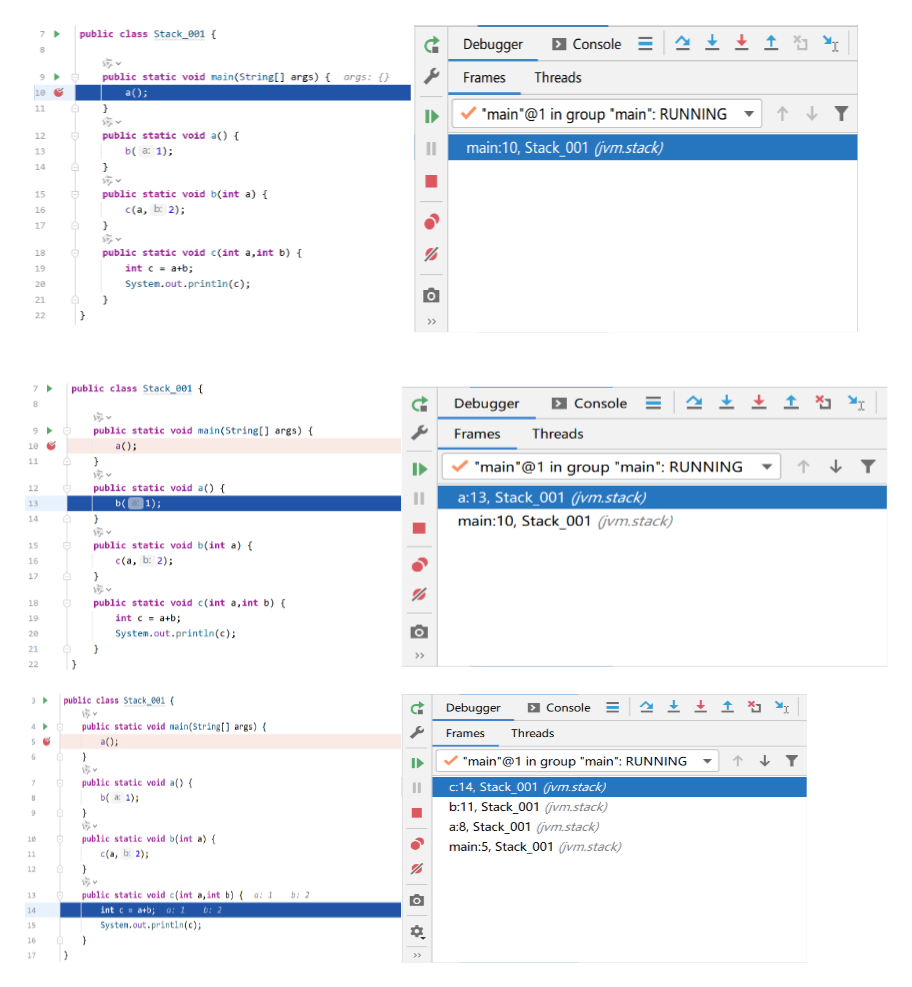Open Console tab in debugger showing only main:10 frame
This screenshot has width=912, height=987.
coord(586,44)
